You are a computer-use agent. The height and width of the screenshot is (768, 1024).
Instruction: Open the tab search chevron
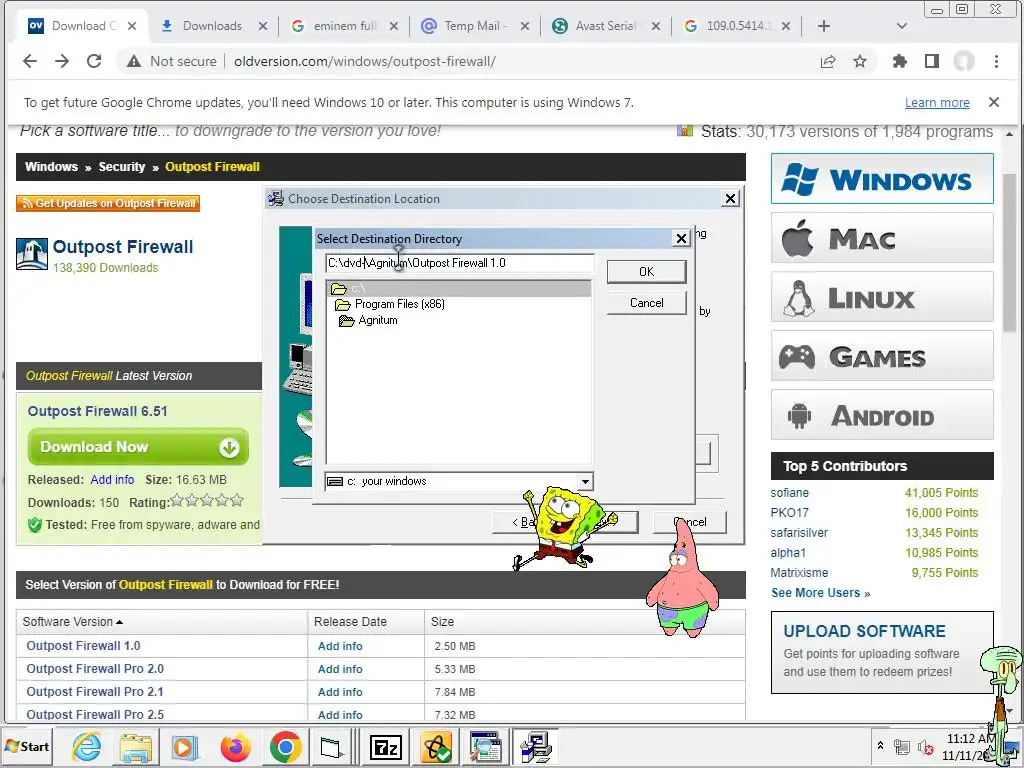(902, 26)
